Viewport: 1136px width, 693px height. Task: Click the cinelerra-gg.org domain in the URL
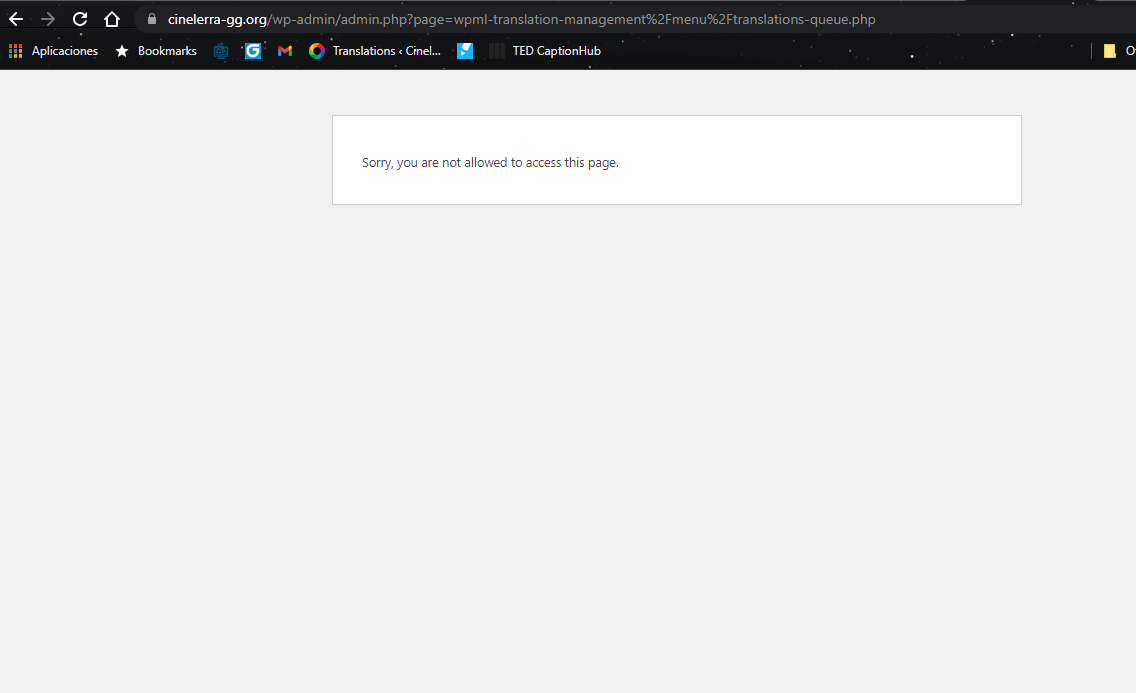pyautogui.click(x=217, y=19)
